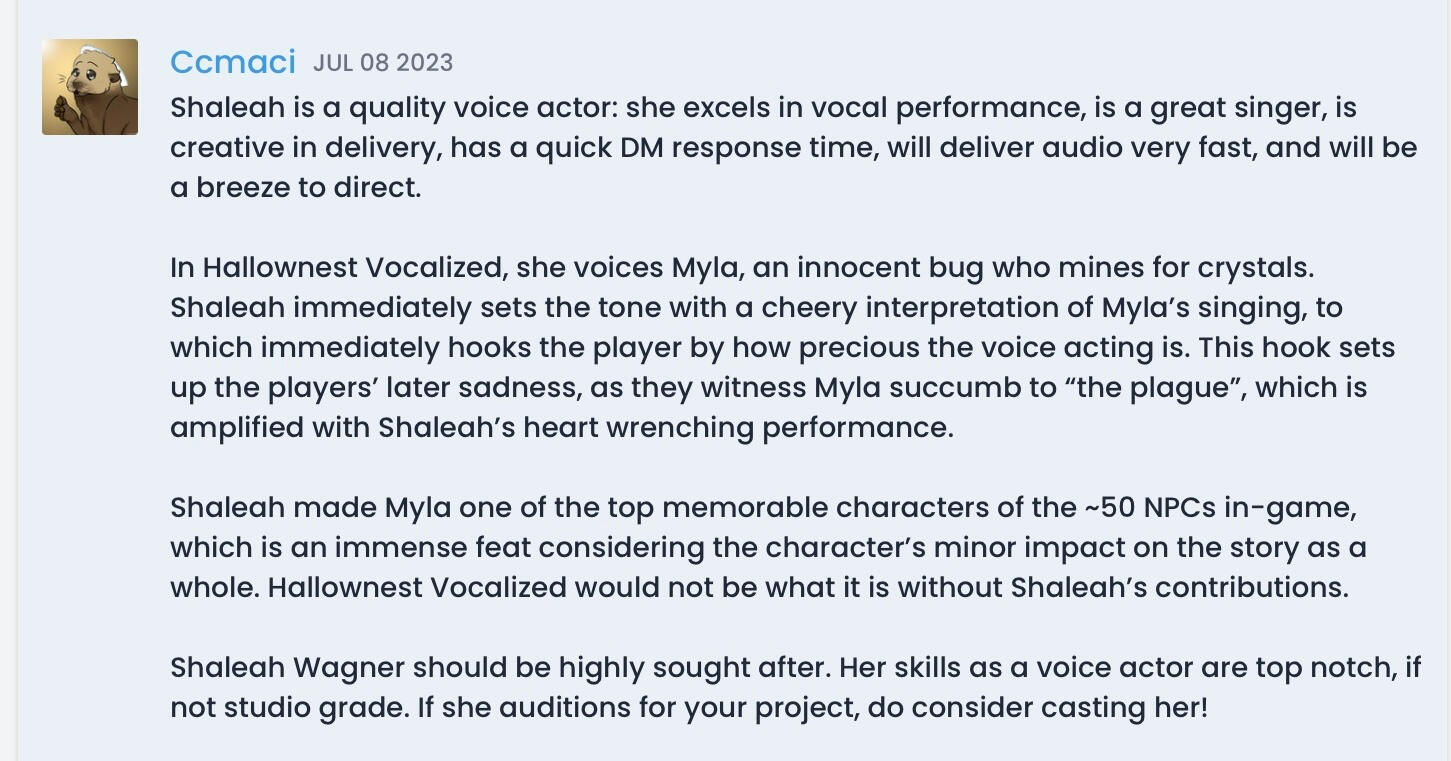Open the Ccmaci username profile link
Image resolution: width=1451 pixels, height=761 pixels.
coord(232,62)
